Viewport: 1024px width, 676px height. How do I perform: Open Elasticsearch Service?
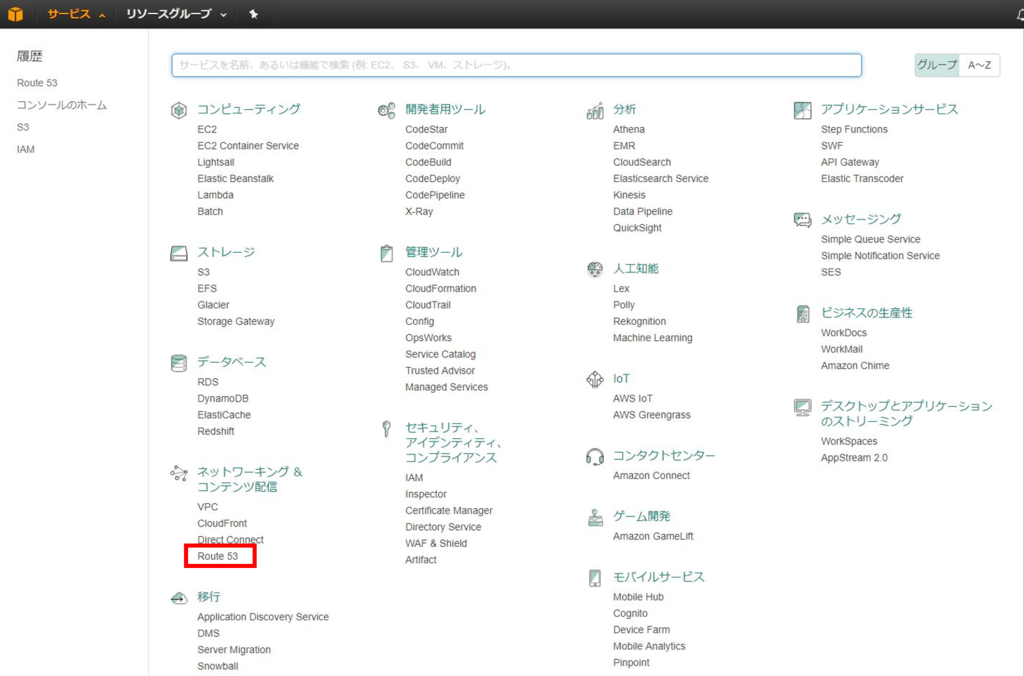click(x=661, y=178)
